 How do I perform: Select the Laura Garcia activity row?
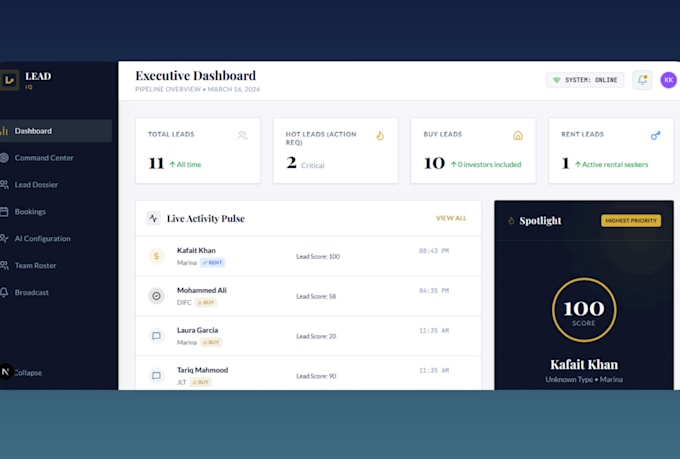pos(308,336)
